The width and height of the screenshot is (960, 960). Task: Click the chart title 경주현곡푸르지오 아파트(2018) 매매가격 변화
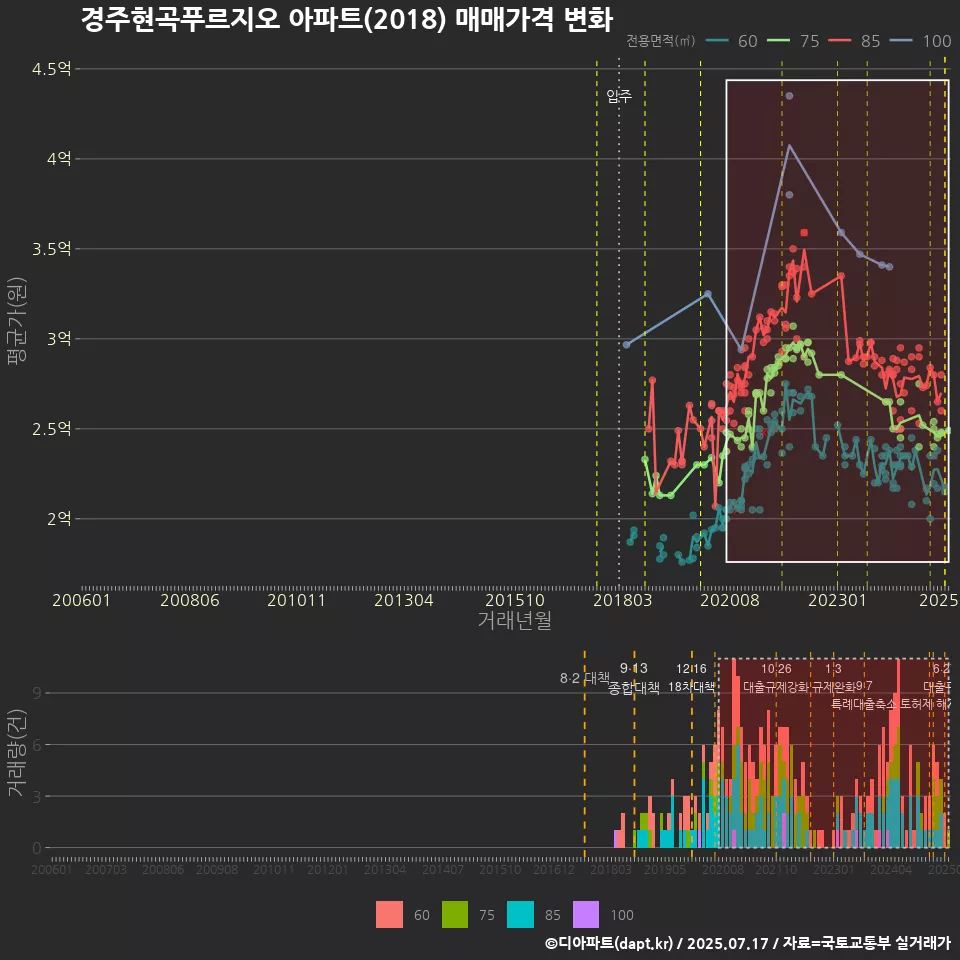347,19
